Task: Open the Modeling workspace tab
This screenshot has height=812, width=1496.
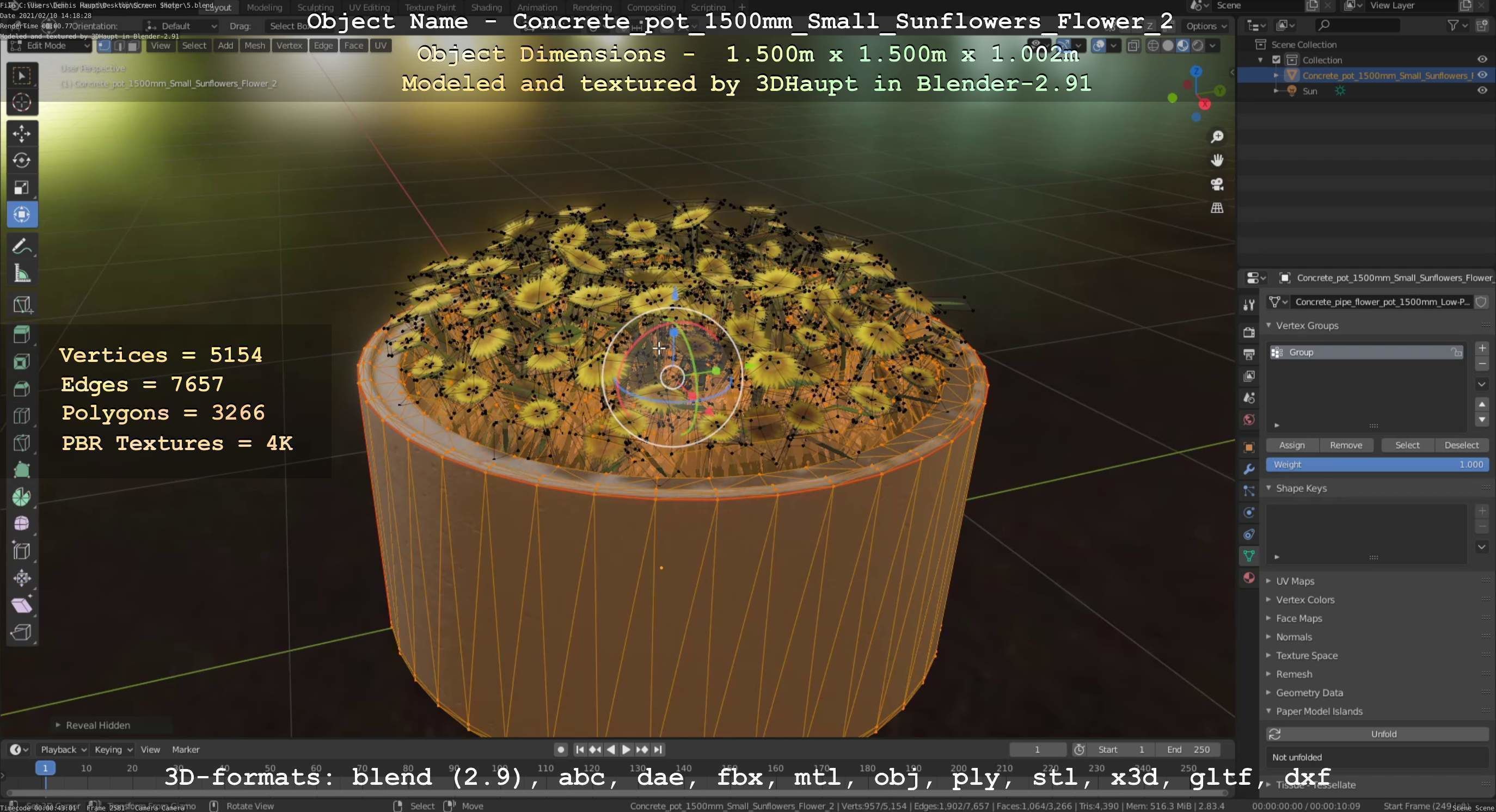Action: [x=264, y=8]
